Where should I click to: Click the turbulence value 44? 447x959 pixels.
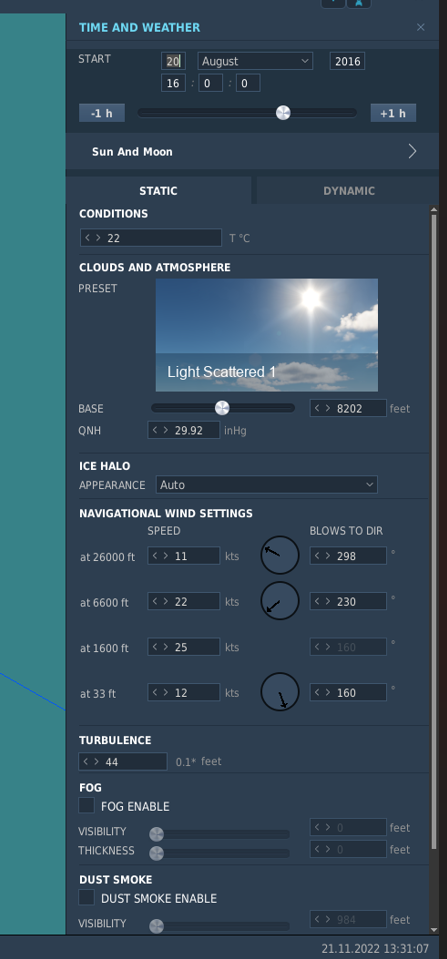123,761
